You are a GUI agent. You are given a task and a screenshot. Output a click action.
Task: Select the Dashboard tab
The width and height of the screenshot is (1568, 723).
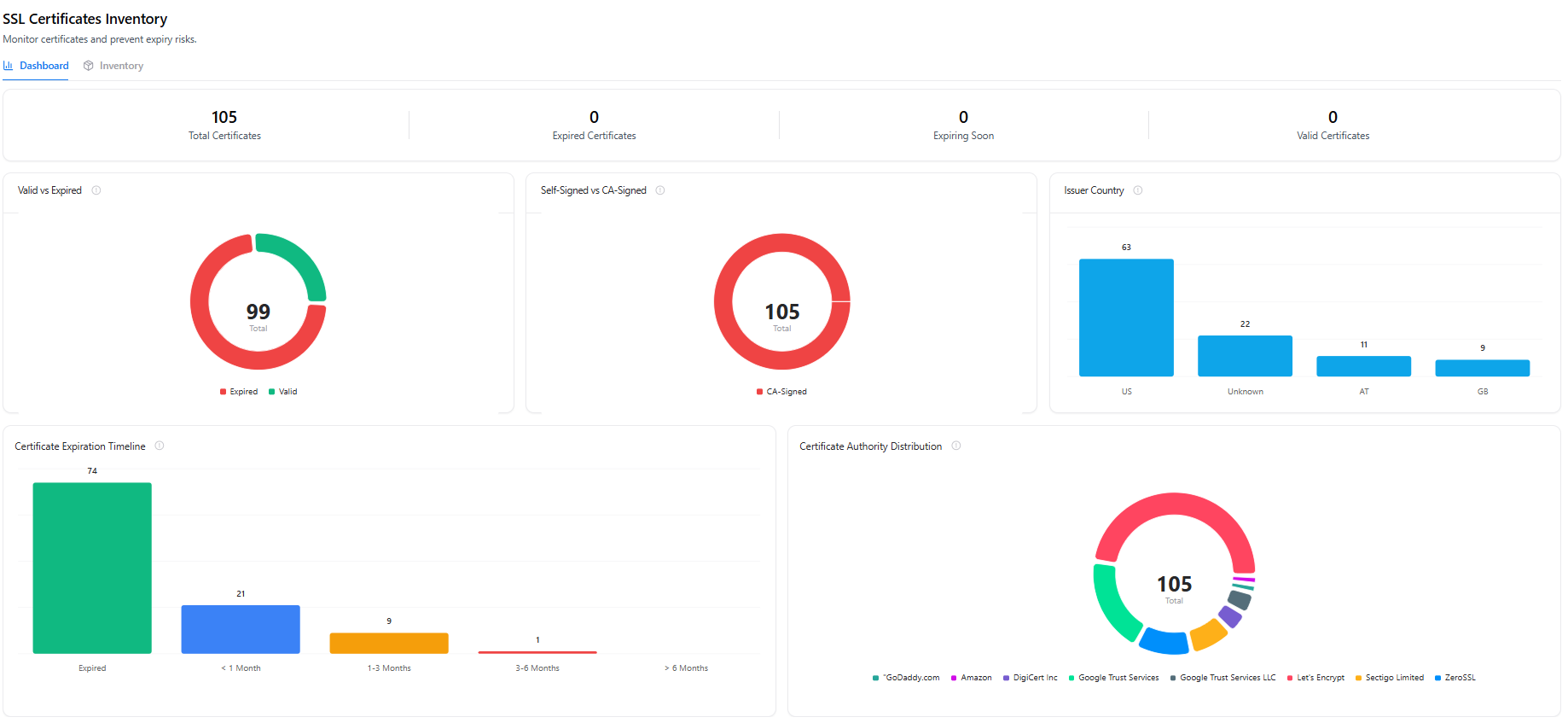click(44, 66)
